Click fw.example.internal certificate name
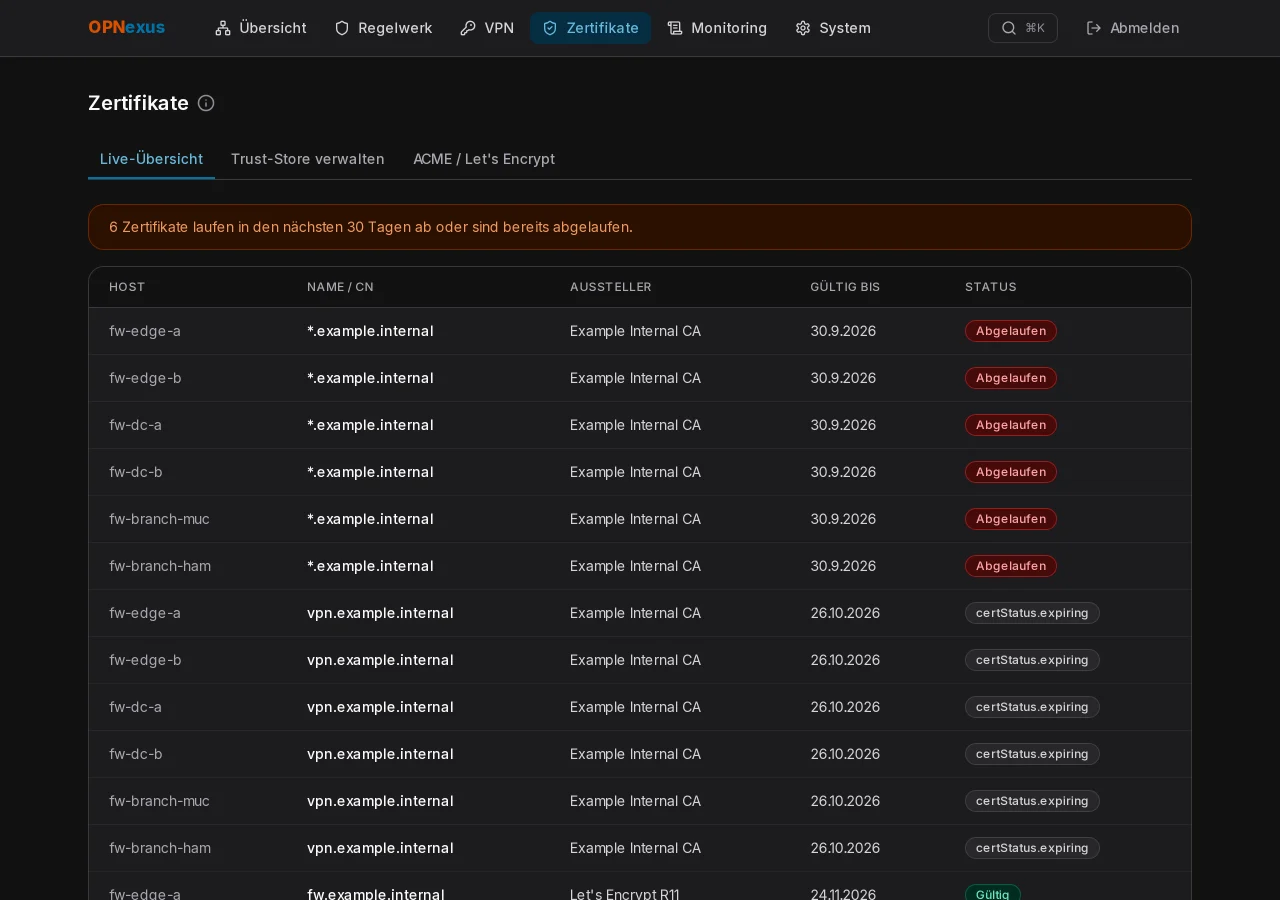 (x=376, y=894)
